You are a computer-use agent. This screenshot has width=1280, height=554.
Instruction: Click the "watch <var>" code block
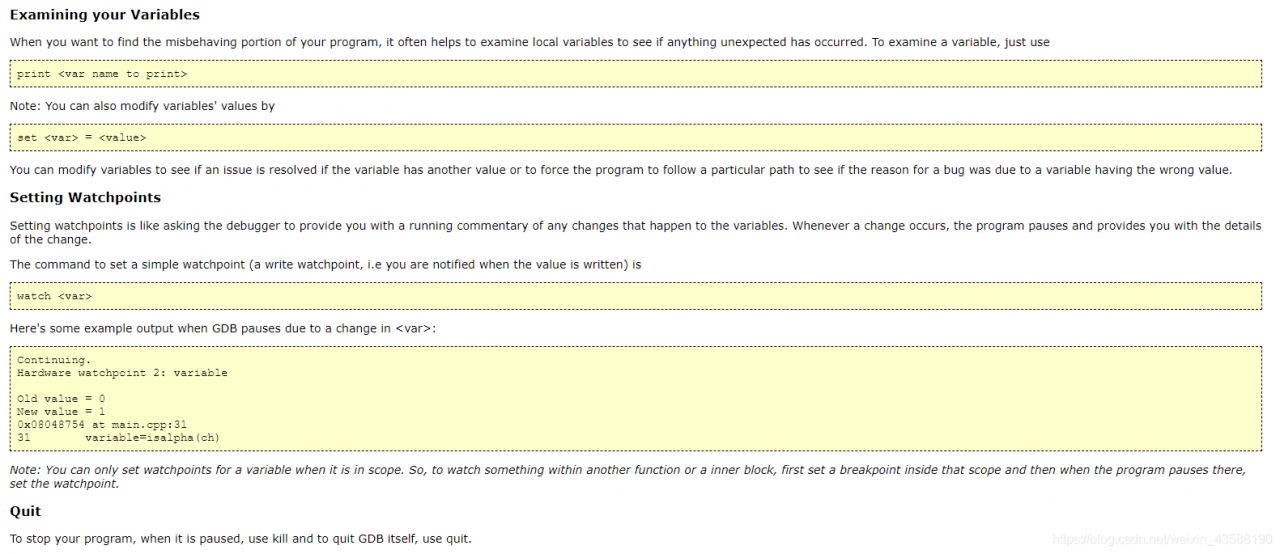[x=55, y=296]
